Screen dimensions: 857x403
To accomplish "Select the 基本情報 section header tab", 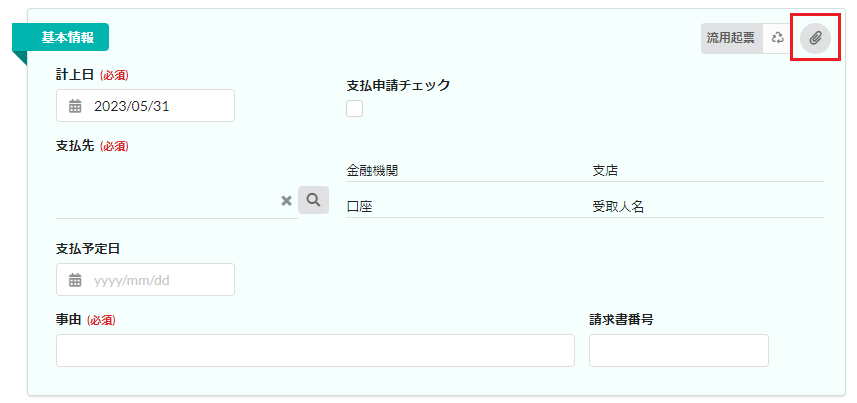I will coord(67,37).
